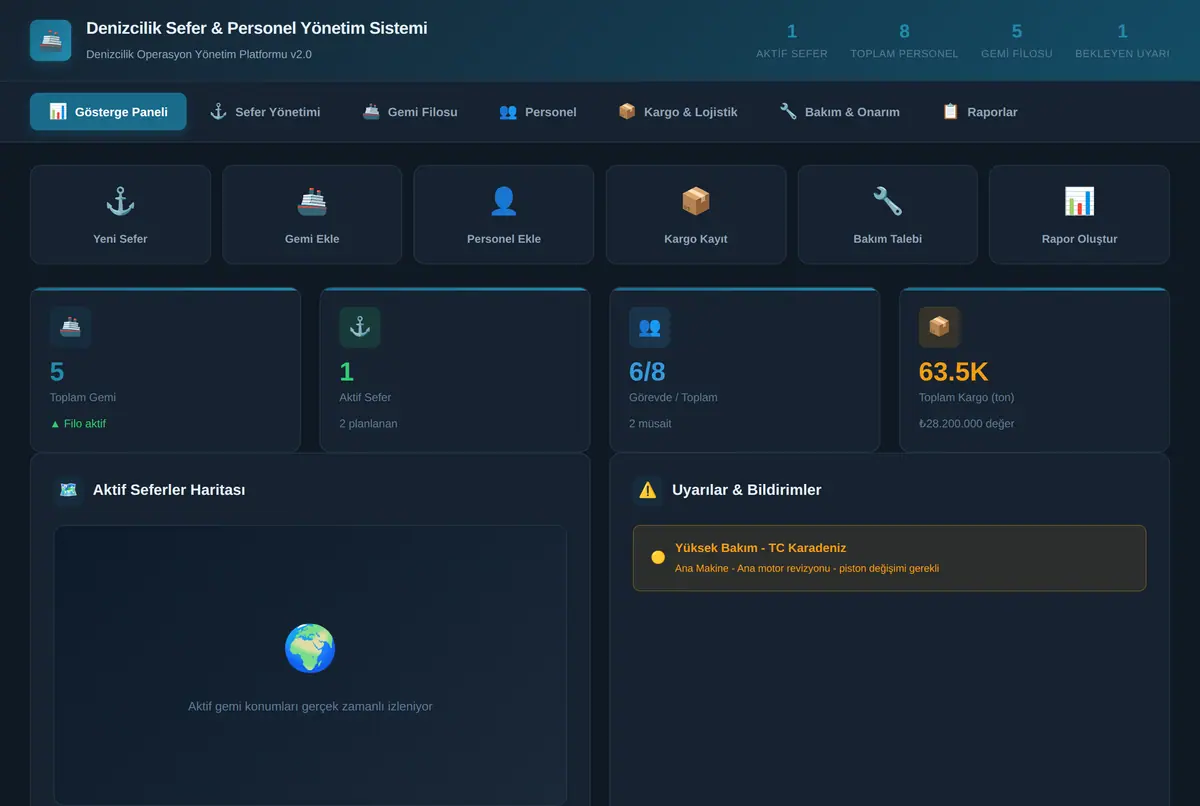The height and width of the screenshot is (806, 1200).
Task: Click the ship icon on Gemi Ekle card
Action: tap(312, 201)
